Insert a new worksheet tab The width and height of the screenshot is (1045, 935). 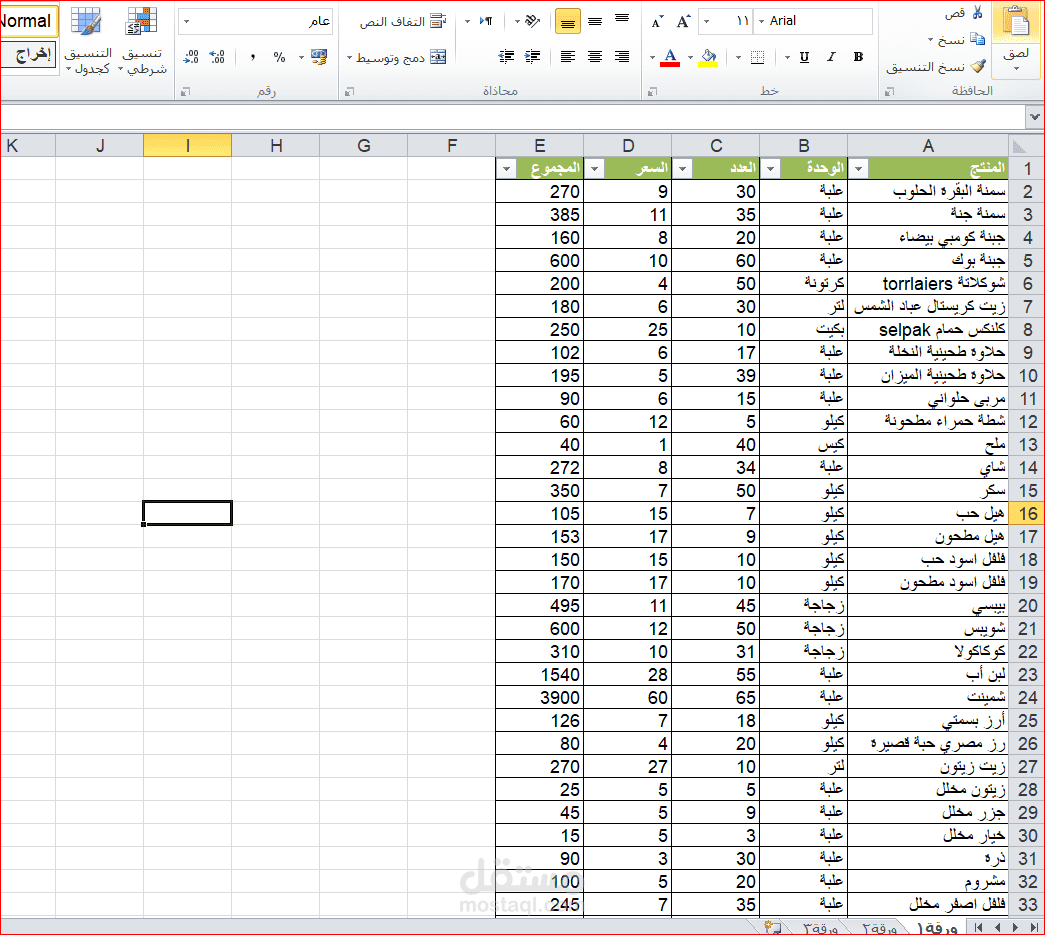773,927
